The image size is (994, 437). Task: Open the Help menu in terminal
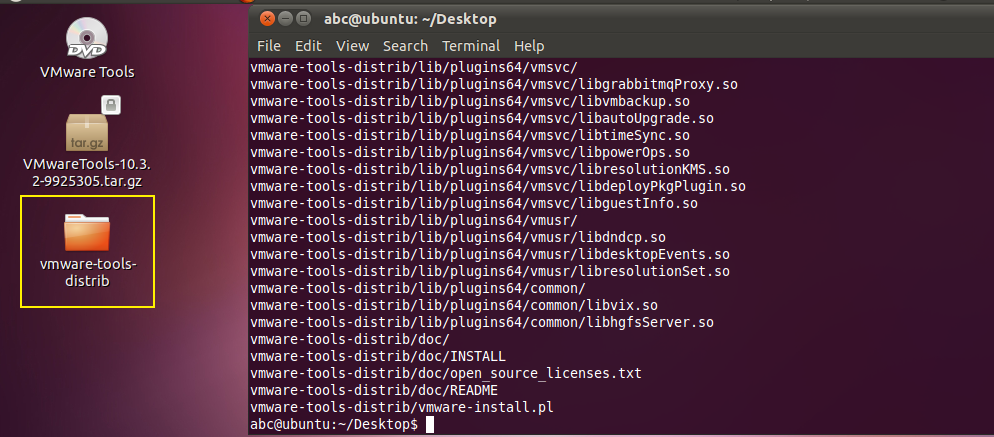pyautogui.click(x=529, y=46)
